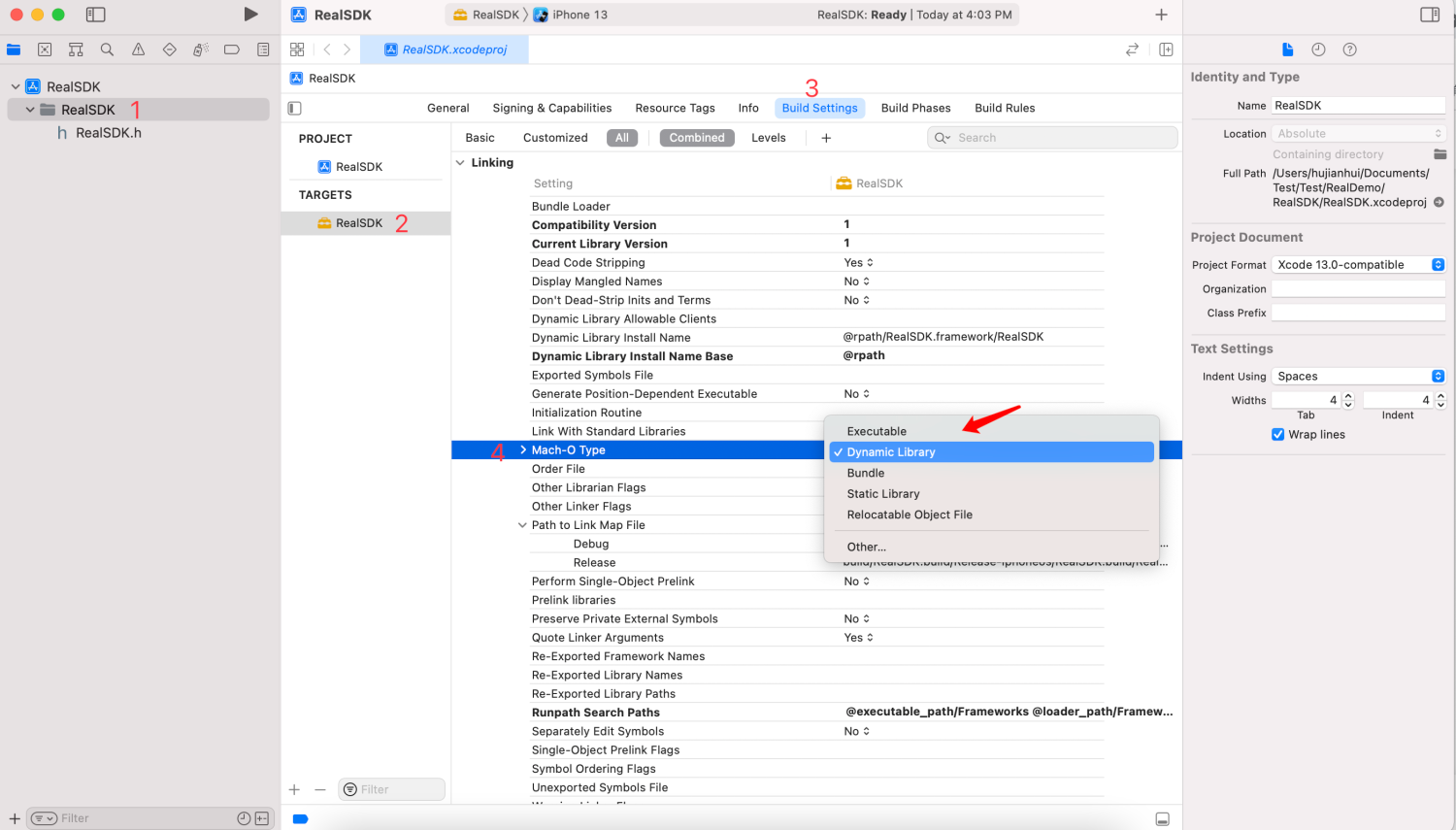Open the Location dropdown

pos(1359,133)
